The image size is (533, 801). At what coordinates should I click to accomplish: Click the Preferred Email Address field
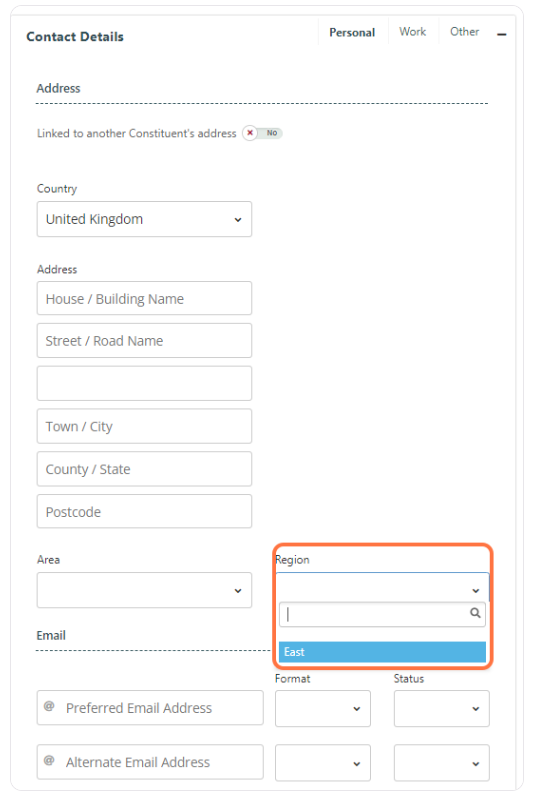[150, 708]
